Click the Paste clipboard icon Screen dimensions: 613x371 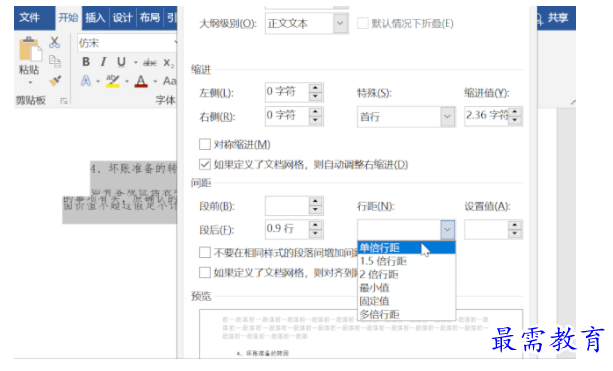(29, 49)
